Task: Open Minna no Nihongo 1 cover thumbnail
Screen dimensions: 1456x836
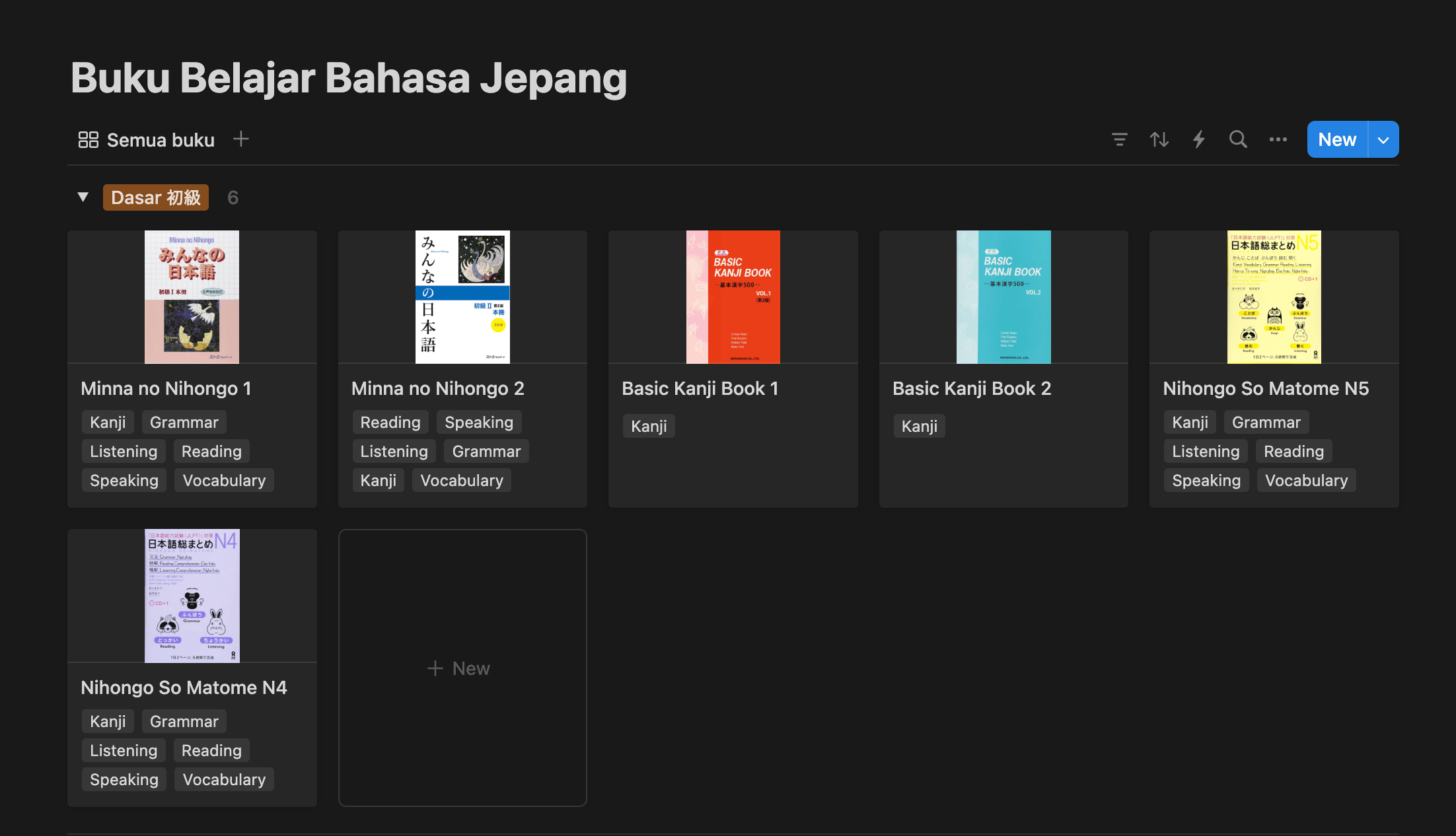Action: click(192, 296)
